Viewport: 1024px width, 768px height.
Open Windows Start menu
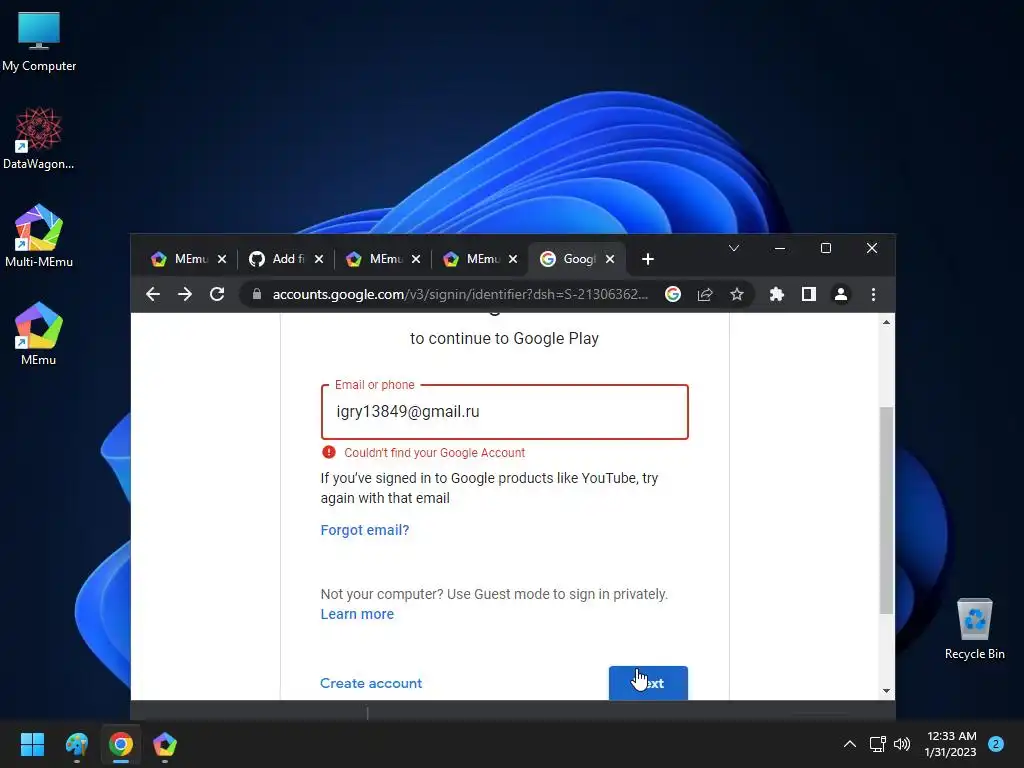32,744
